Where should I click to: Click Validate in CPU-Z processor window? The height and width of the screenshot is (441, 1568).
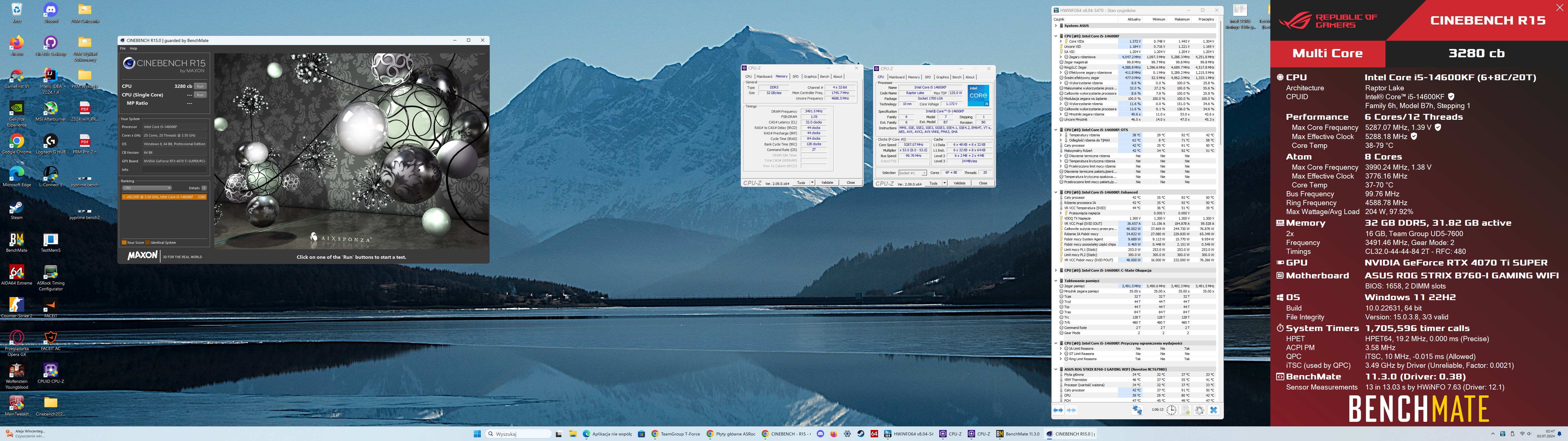[959, 183]
